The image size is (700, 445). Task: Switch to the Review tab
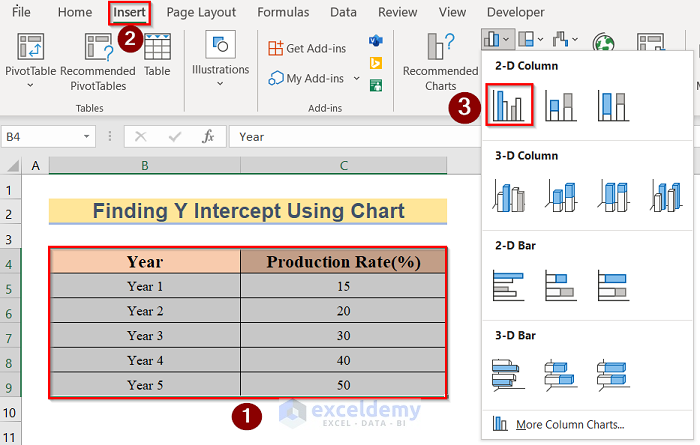point(397,12)
